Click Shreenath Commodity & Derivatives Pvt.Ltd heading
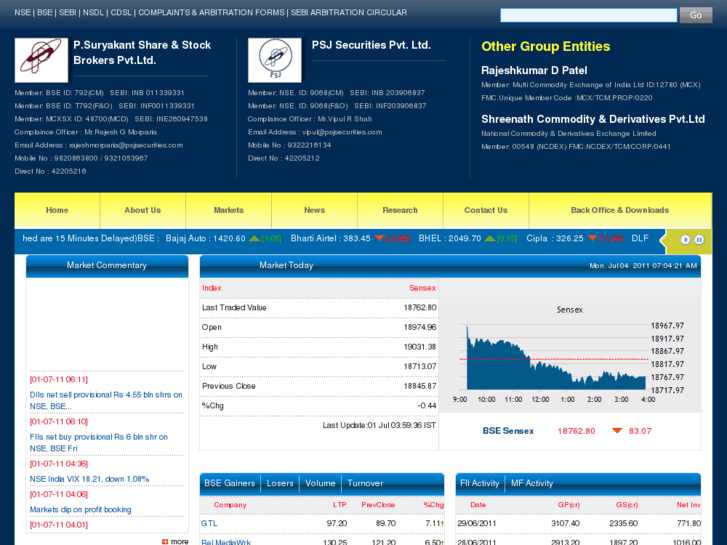The image size is (727, 545). point(593,119)
